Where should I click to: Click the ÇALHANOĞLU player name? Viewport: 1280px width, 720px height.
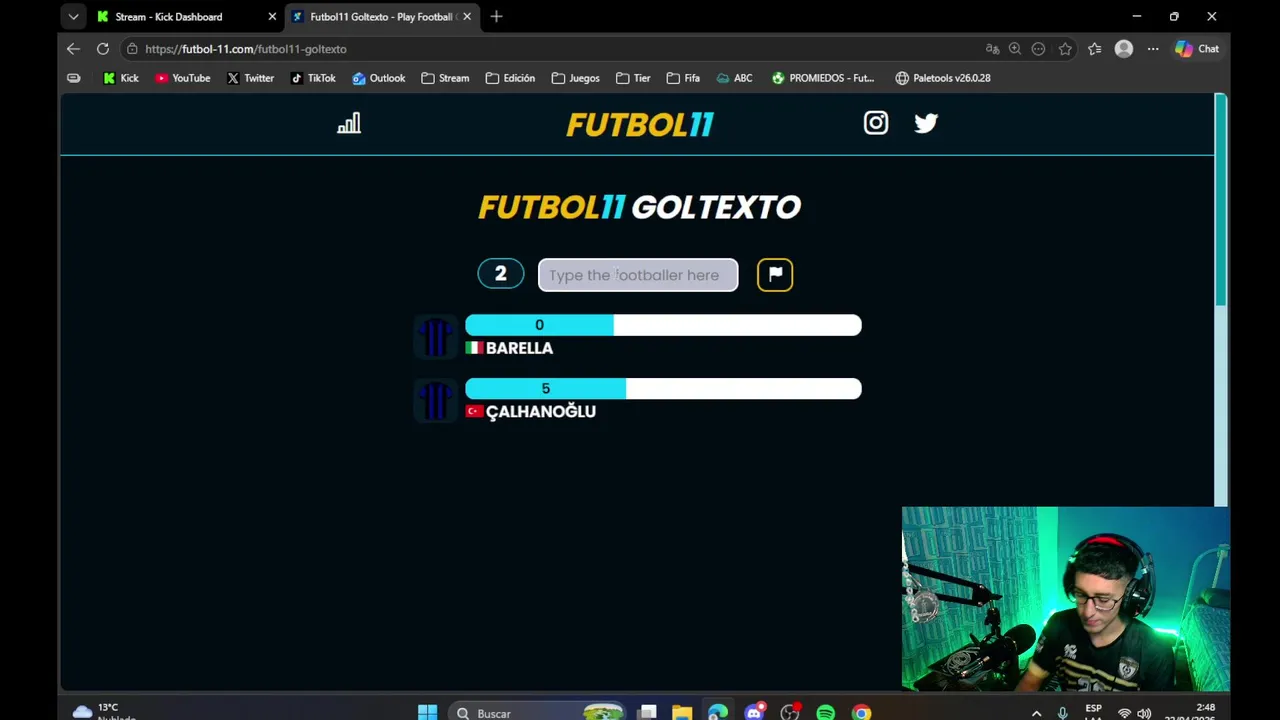541,411
